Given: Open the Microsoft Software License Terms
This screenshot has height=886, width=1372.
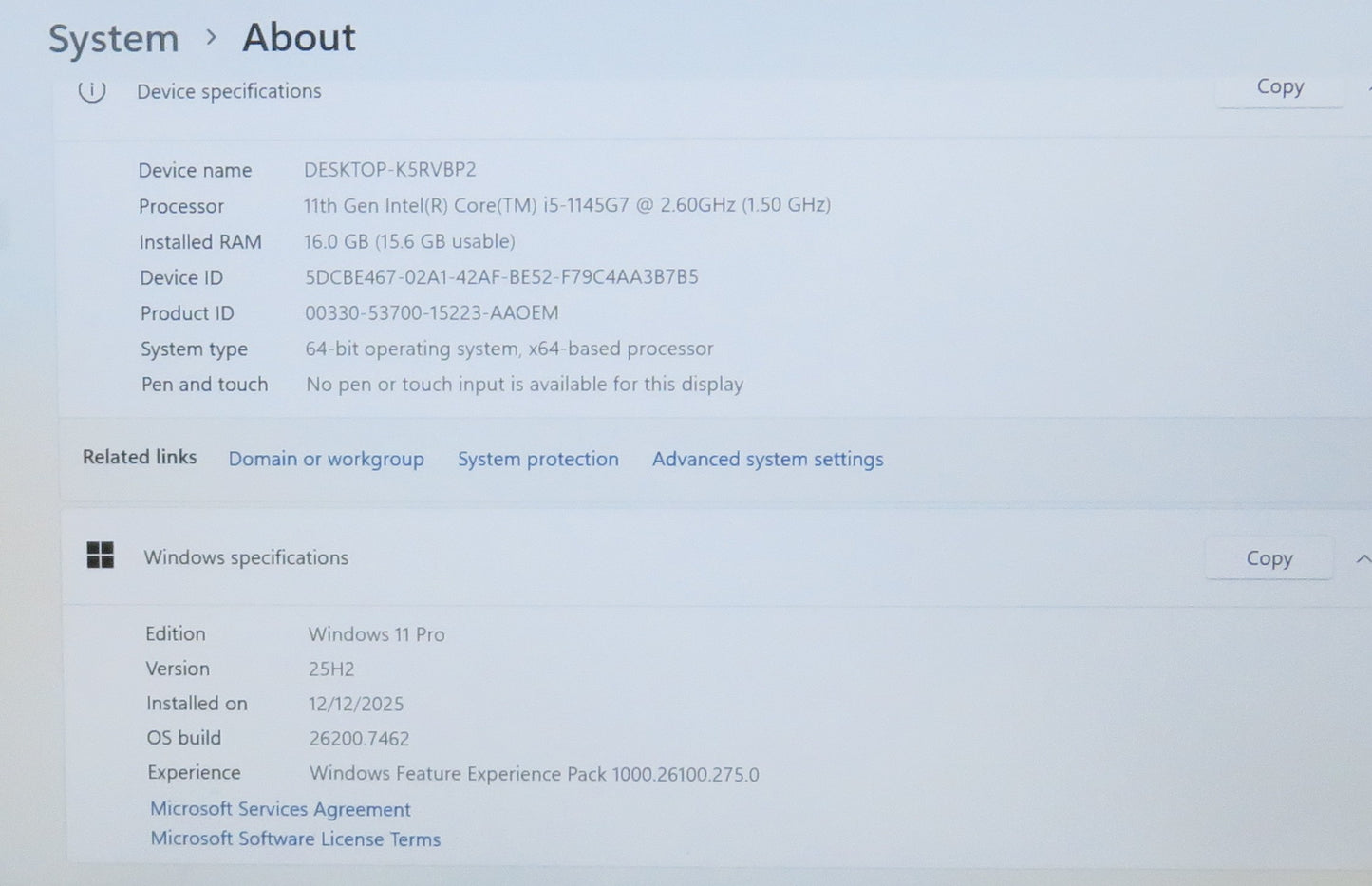Looking at the screenshot, I should 294,839.
